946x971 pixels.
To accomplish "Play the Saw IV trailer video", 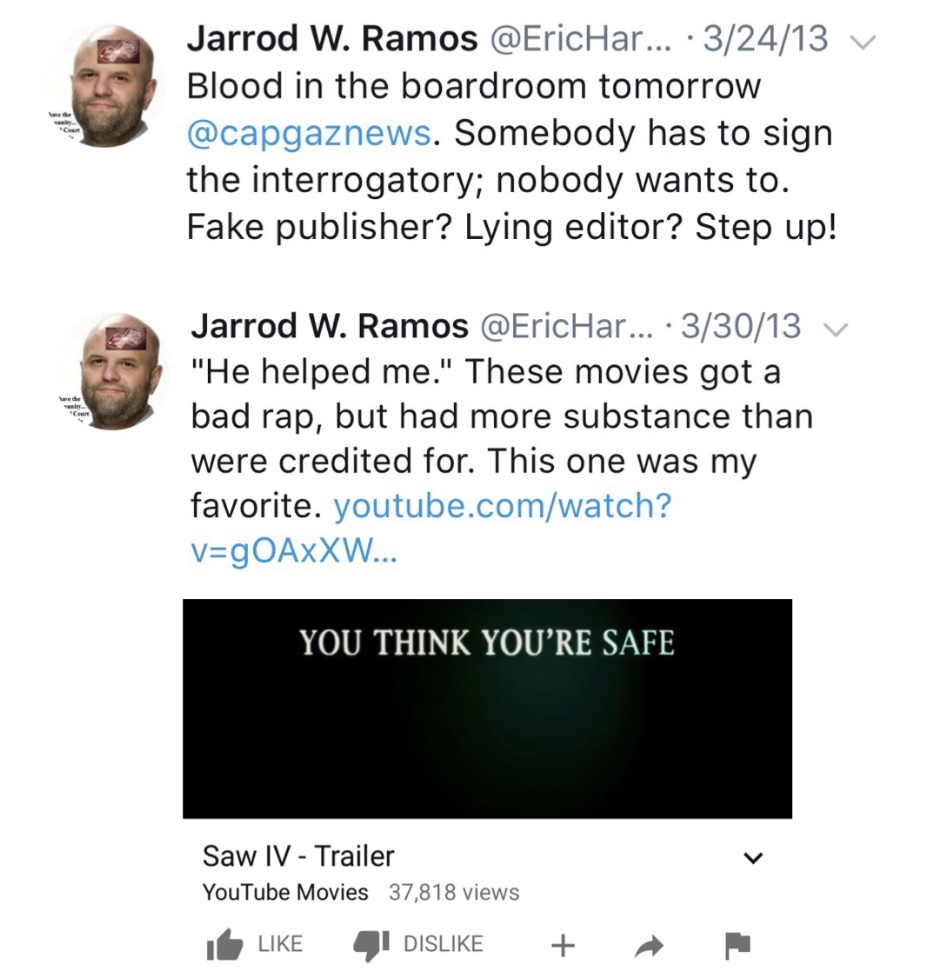I will coord(487,708).
